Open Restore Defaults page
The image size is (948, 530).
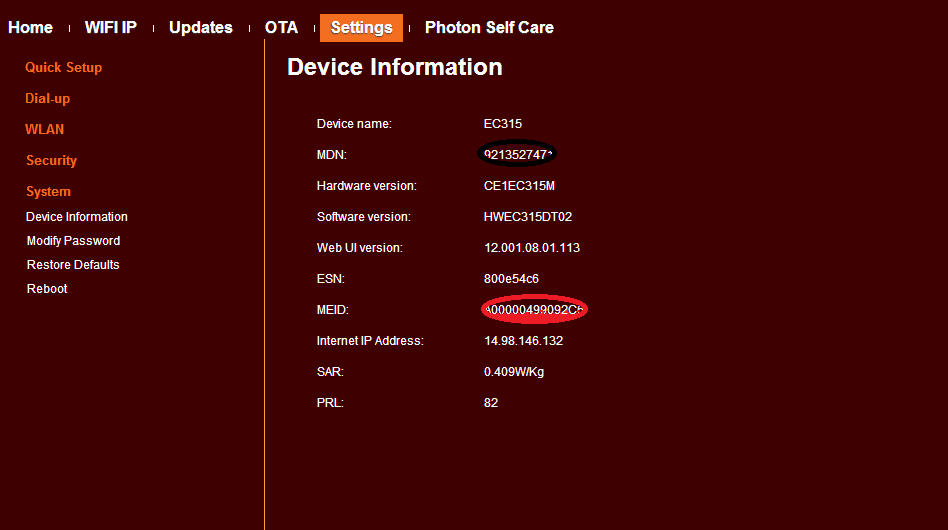coord(73,265)
